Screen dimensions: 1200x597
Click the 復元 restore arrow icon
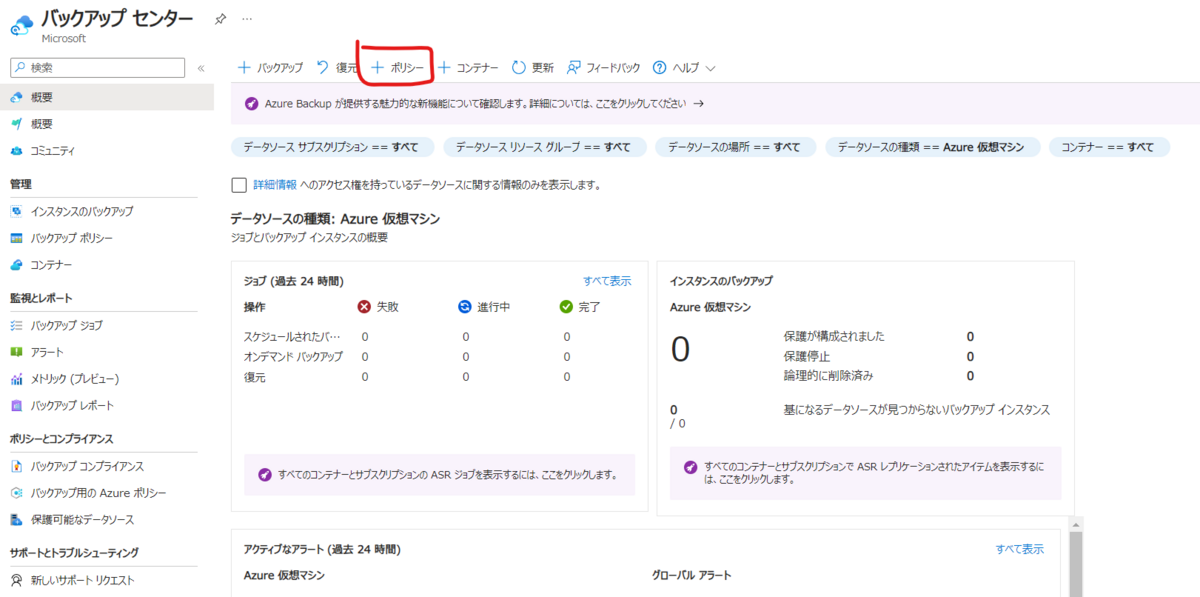coord(322,68)
